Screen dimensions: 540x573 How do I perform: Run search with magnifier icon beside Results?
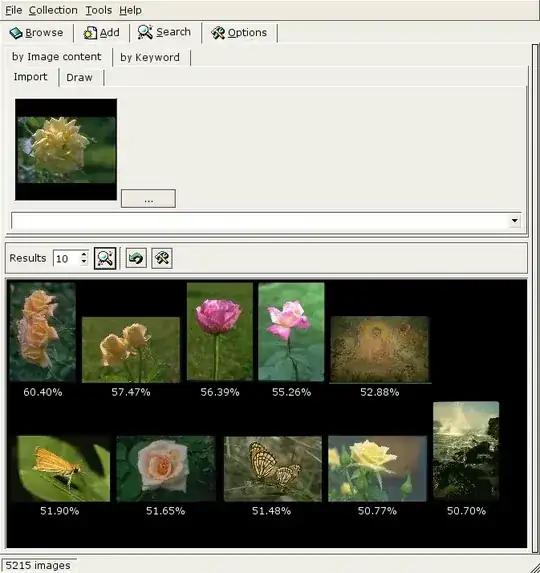coord(105,258)
